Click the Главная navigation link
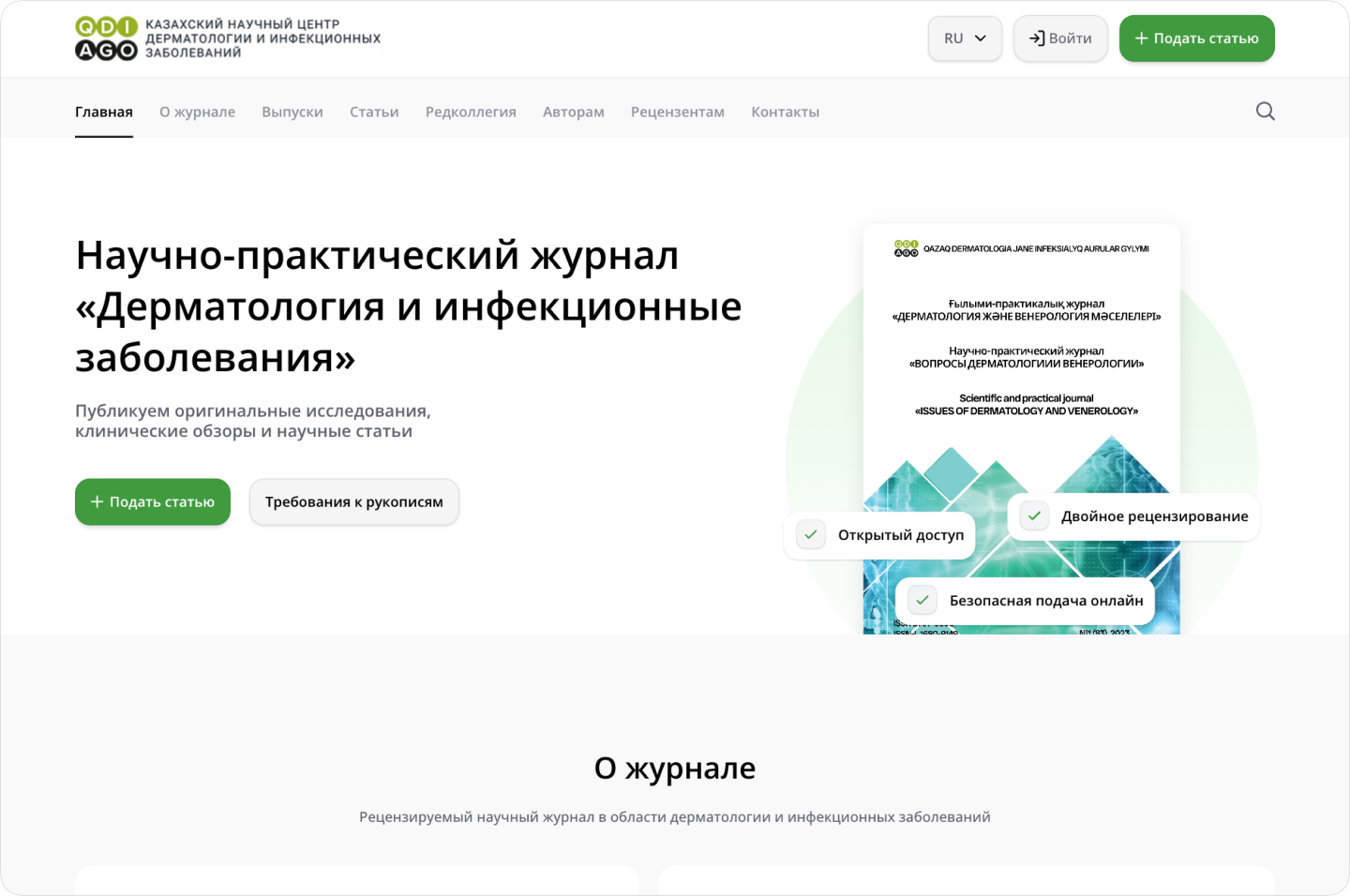Image resolution: width=1350 pixels, height=896 pixels. point(104,112)
